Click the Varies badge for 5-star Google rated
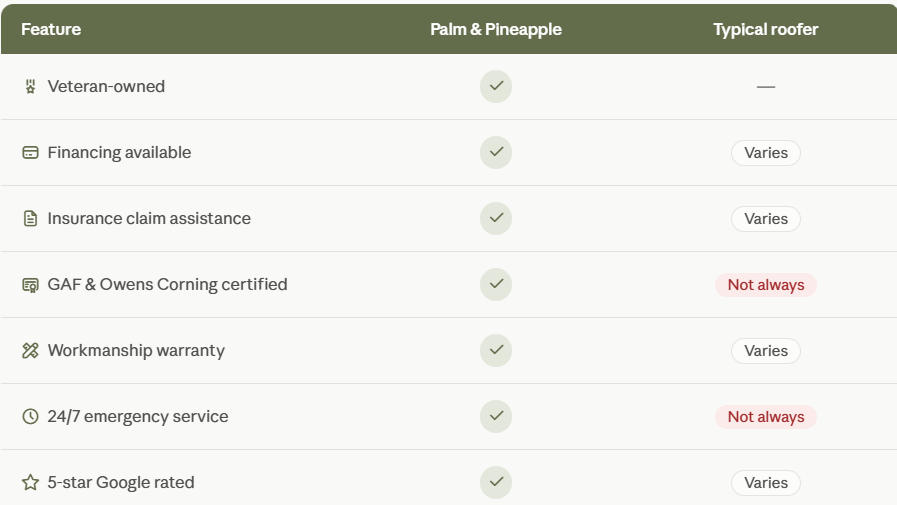This screenshot has width=897, height=505. point(765,483)
